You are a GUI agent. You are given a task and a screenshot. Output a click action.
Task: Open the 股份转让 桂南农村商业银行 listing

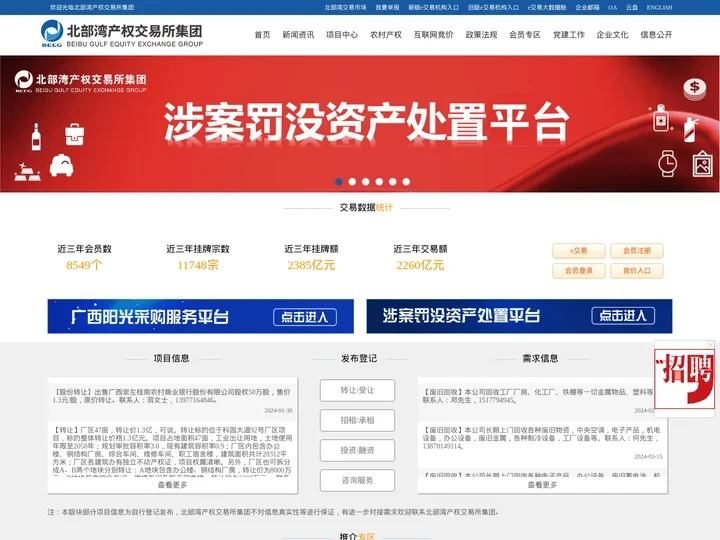[173, 396]
